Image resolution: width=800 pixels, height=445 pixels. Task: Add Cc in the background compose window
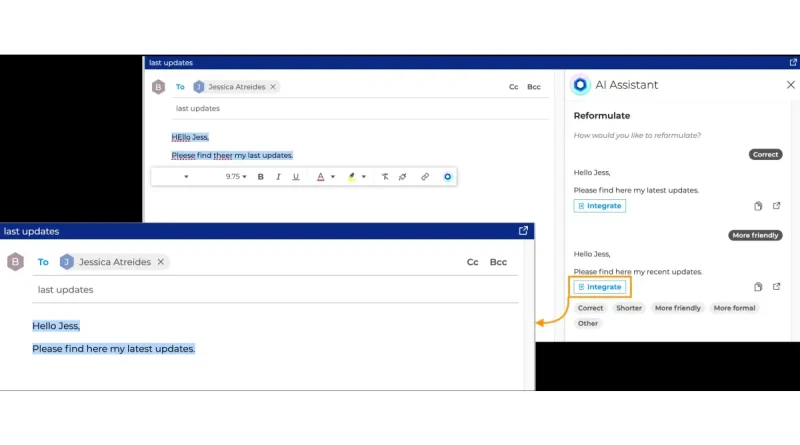(x=513, y=87)
